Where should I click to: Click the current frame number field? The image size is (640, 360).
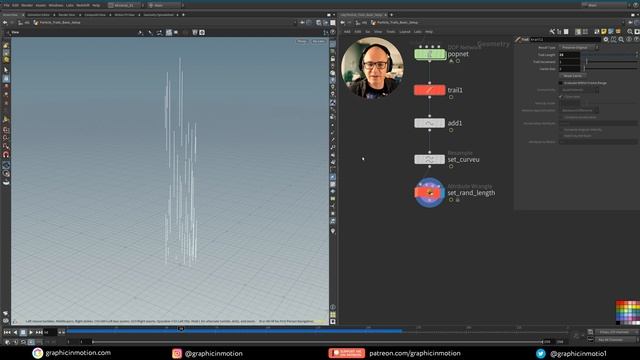click(x=50, y=332)
